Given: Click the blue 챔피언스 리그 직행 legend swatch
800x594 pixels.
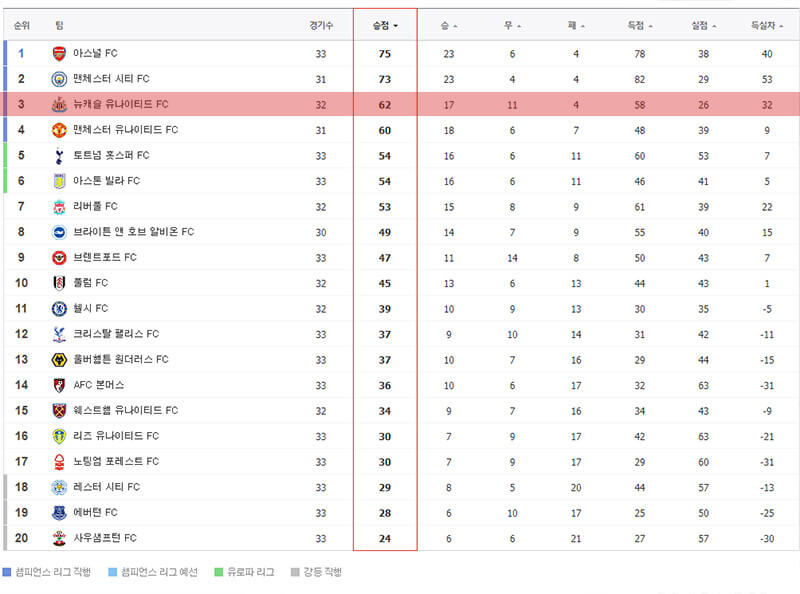Looking at the screenshot, I should (x=7, y=572).
